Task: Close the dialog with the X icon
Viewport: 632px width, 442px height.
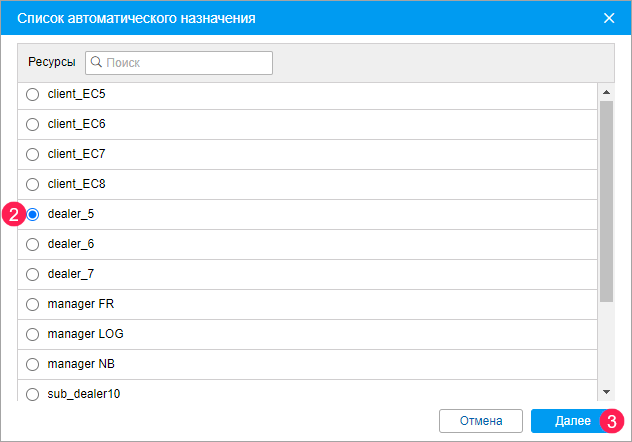Action: (609, 18)
